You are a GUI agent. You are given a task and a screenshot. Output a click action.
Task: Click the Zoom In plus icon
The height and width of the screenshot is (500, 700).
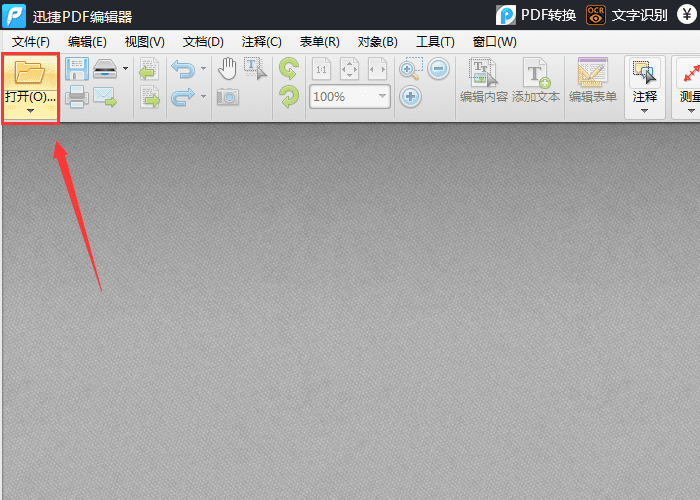pyautogui.click(x=410, y=96)
